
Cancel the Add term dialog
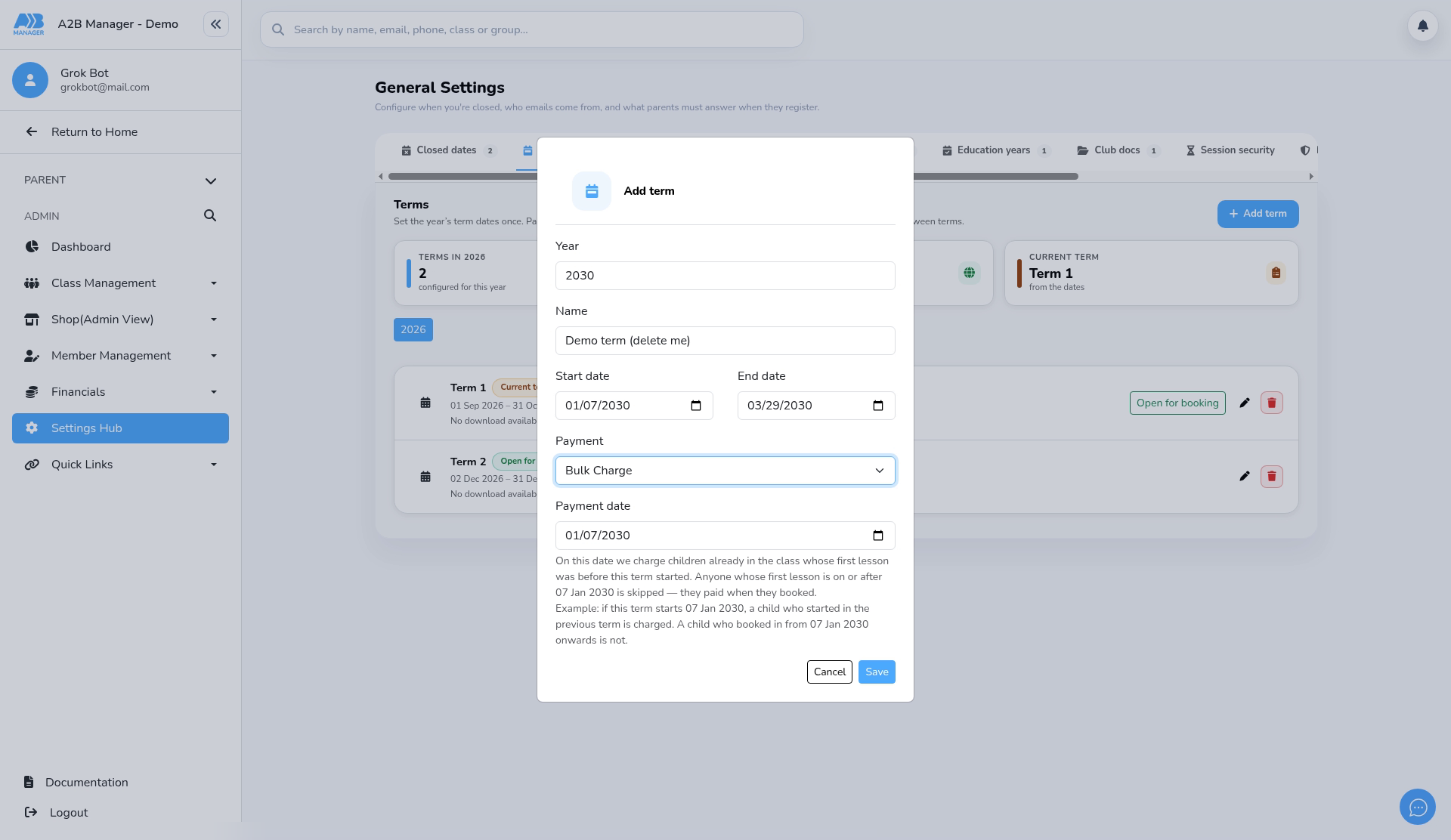click(830, 672)
